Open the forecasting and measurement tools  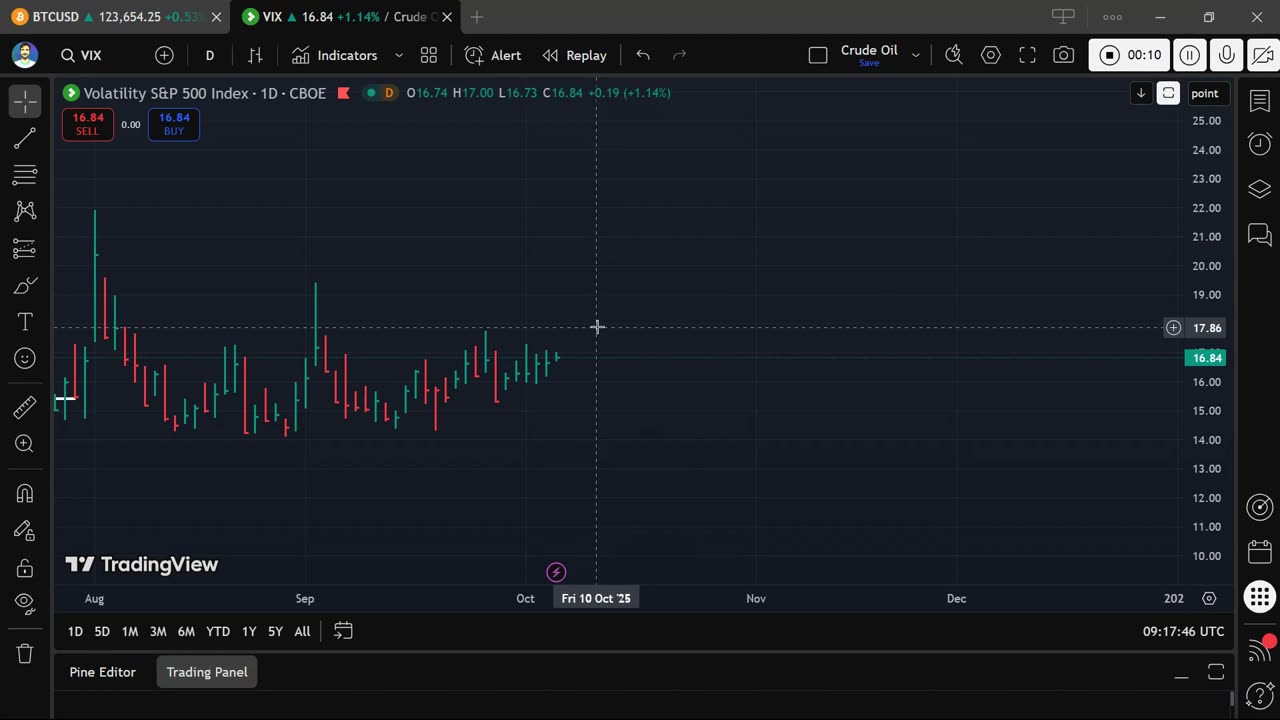(x=25, y=248)
